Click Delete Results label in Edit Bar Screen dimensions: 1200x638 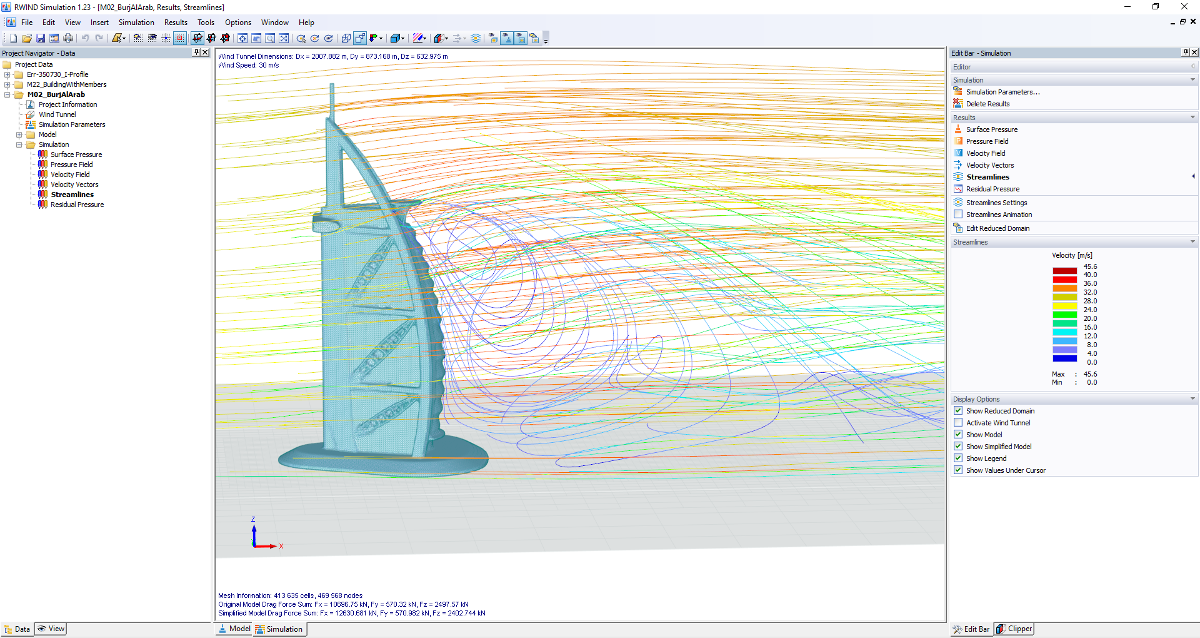pos(988,104)
